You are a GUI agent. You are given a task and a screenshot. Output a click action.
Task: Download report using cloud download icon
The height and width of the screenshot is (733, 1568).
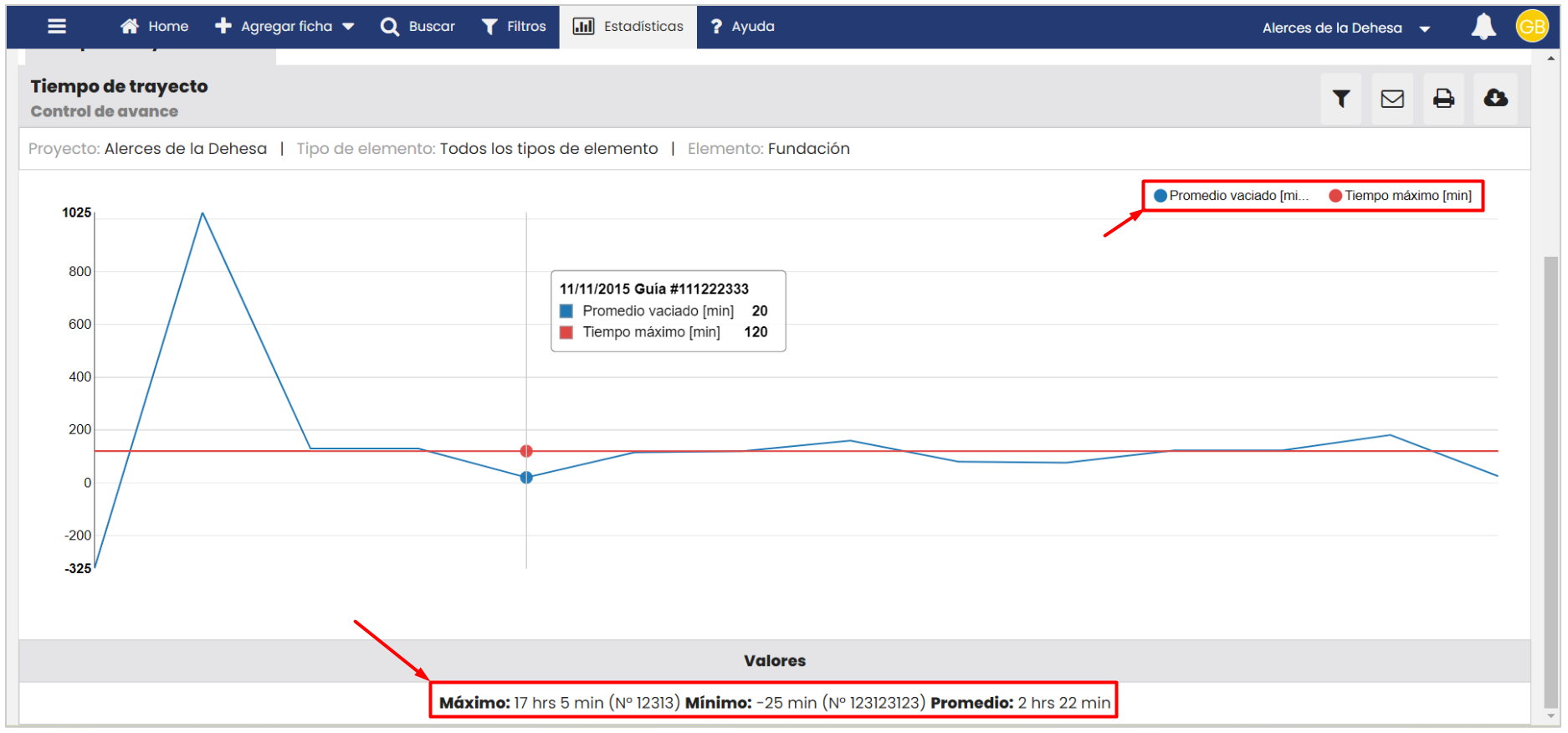[x=1495, y=99]
